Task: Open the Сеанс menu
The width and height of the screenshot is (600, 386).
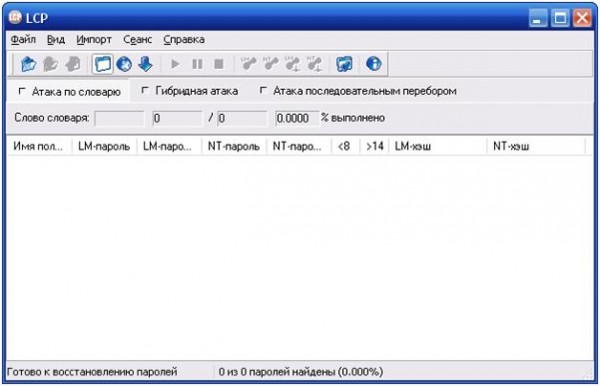Action: [x=138, y=39]
